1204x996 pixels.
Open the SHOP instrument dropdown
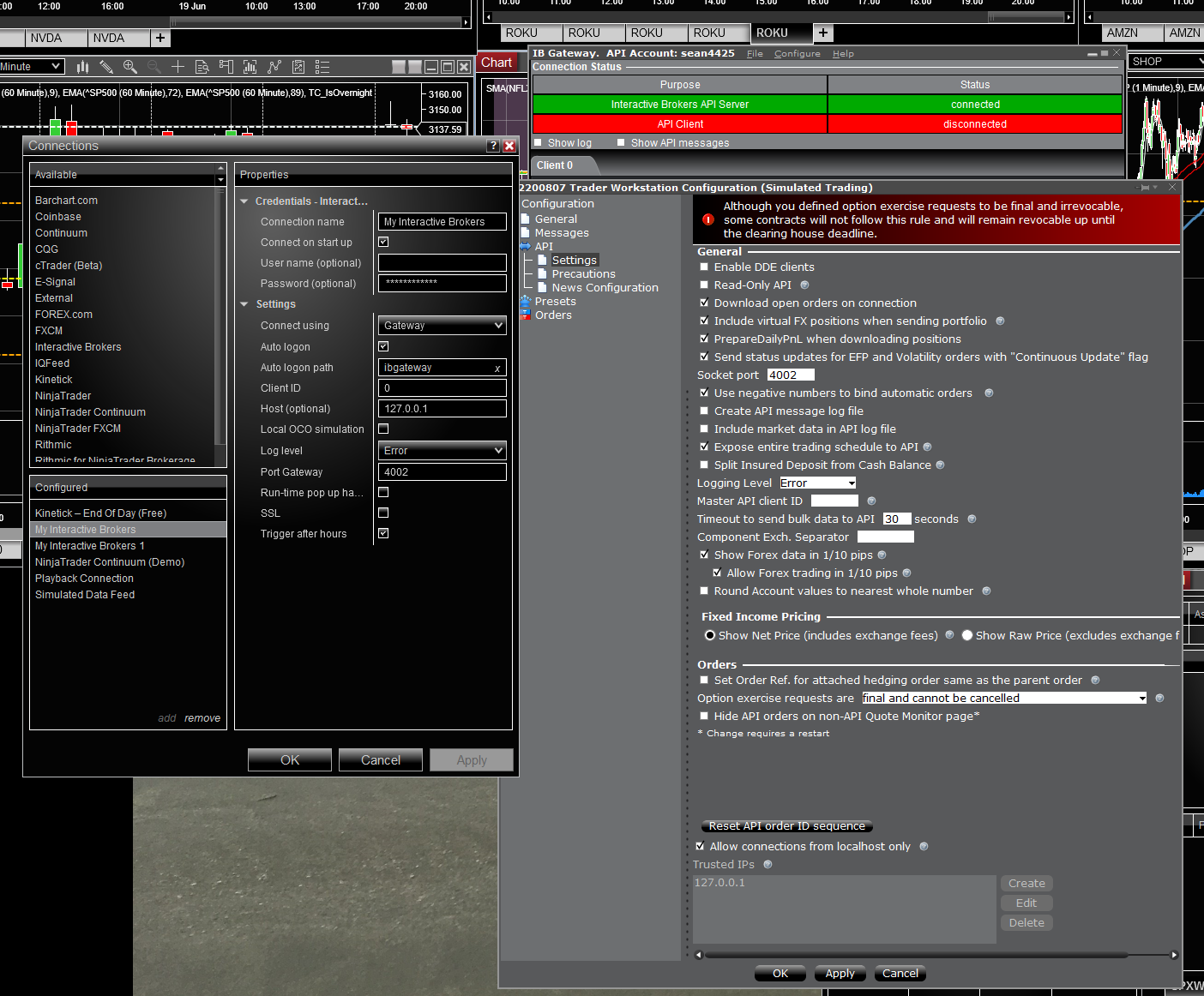pyautogui.click(x=1166, y=62)
